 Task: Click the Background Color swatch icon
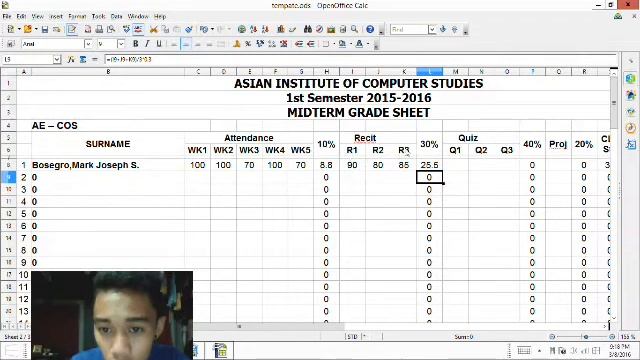point(342,44)
